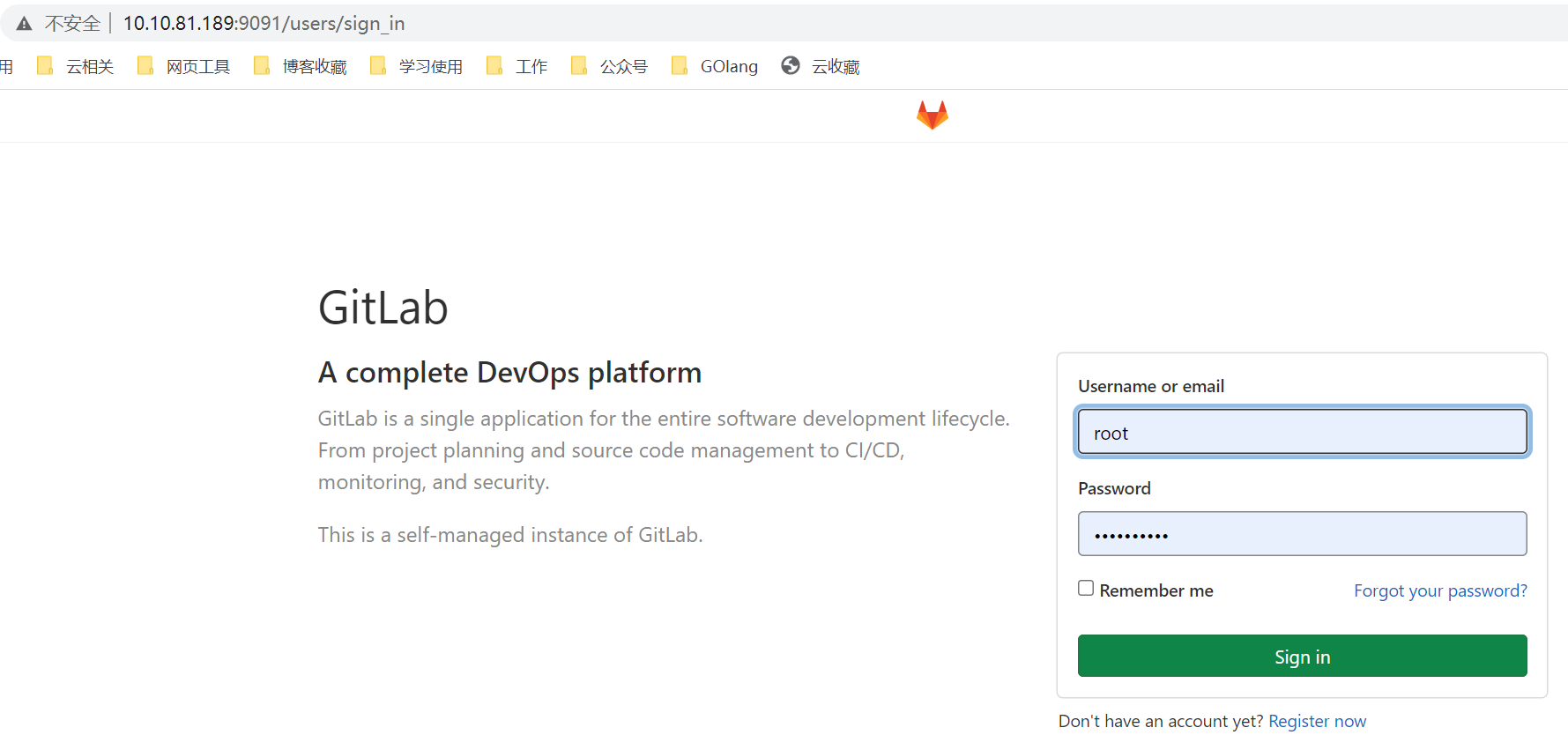The image size is (1568, 735).
Task: Open the 学习使用 bookmark folder
Action: point(416,66)
